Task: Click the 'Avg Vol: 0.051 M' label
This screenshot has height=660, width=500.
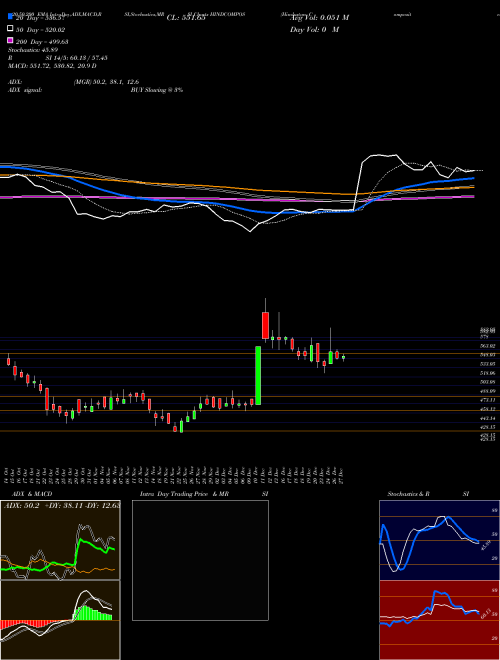Action: 319,18
